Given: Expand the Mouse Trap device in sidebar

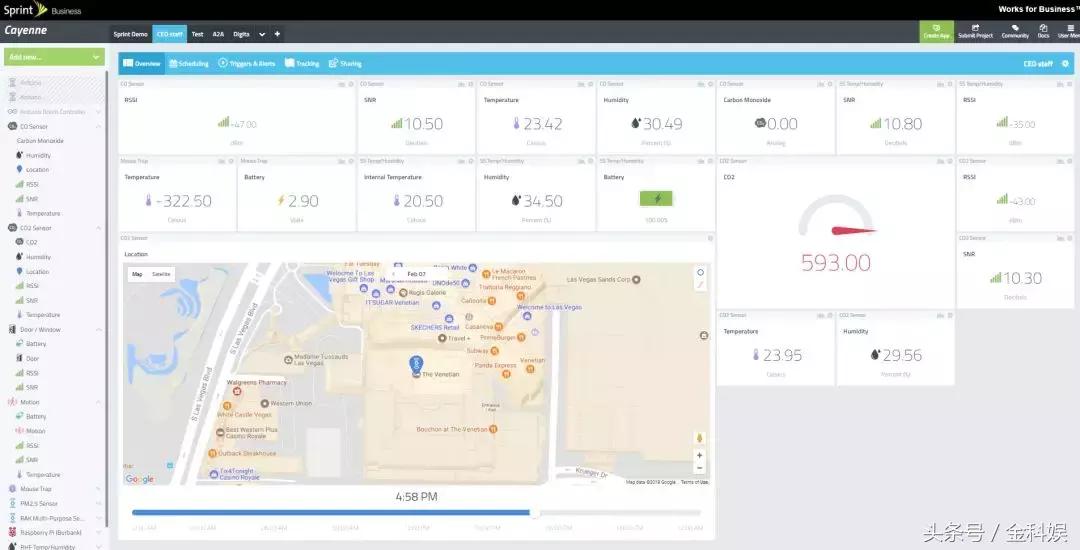Looking at the screenshot, I should coord(98,489).
